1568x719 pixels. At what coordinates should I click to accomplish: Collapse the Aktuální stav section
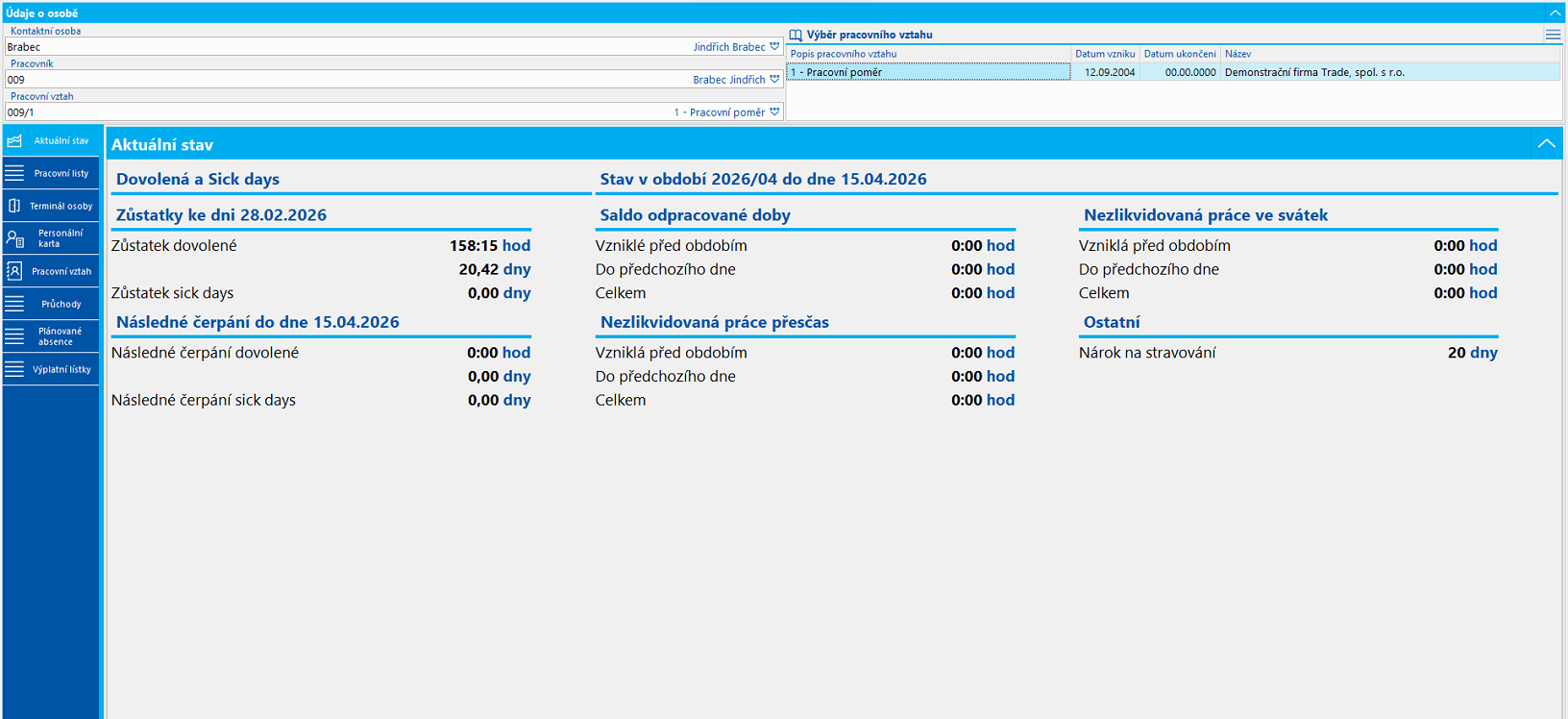click(x=1546, y=143)
